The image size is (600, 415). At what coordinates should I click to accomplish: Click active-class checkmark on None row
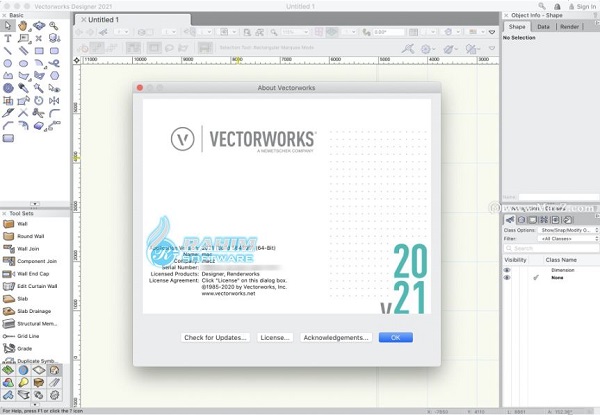click(x=536, y=277)
